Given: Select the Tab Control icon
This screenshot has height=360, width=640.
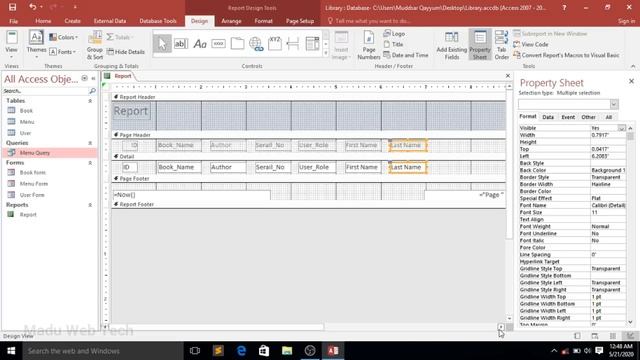Looking at the screenshot, I should (x=237, y=44).
